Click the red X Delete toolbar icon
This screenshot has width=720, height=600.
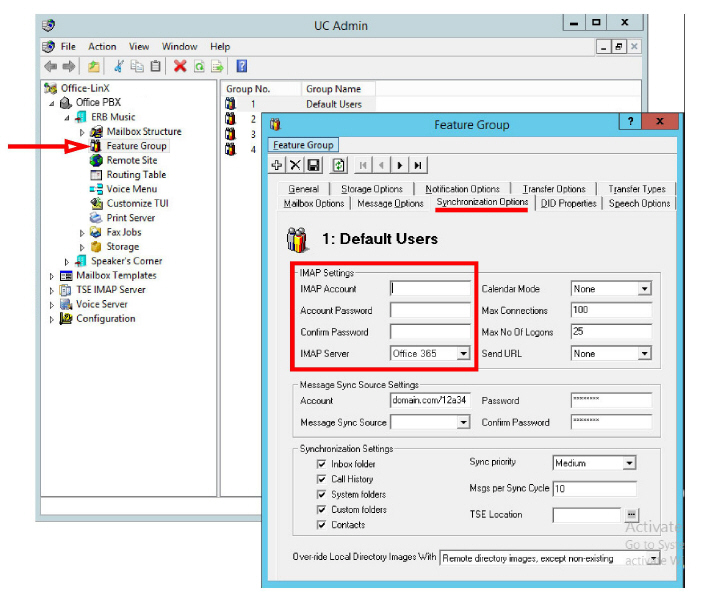pos(180,67)
